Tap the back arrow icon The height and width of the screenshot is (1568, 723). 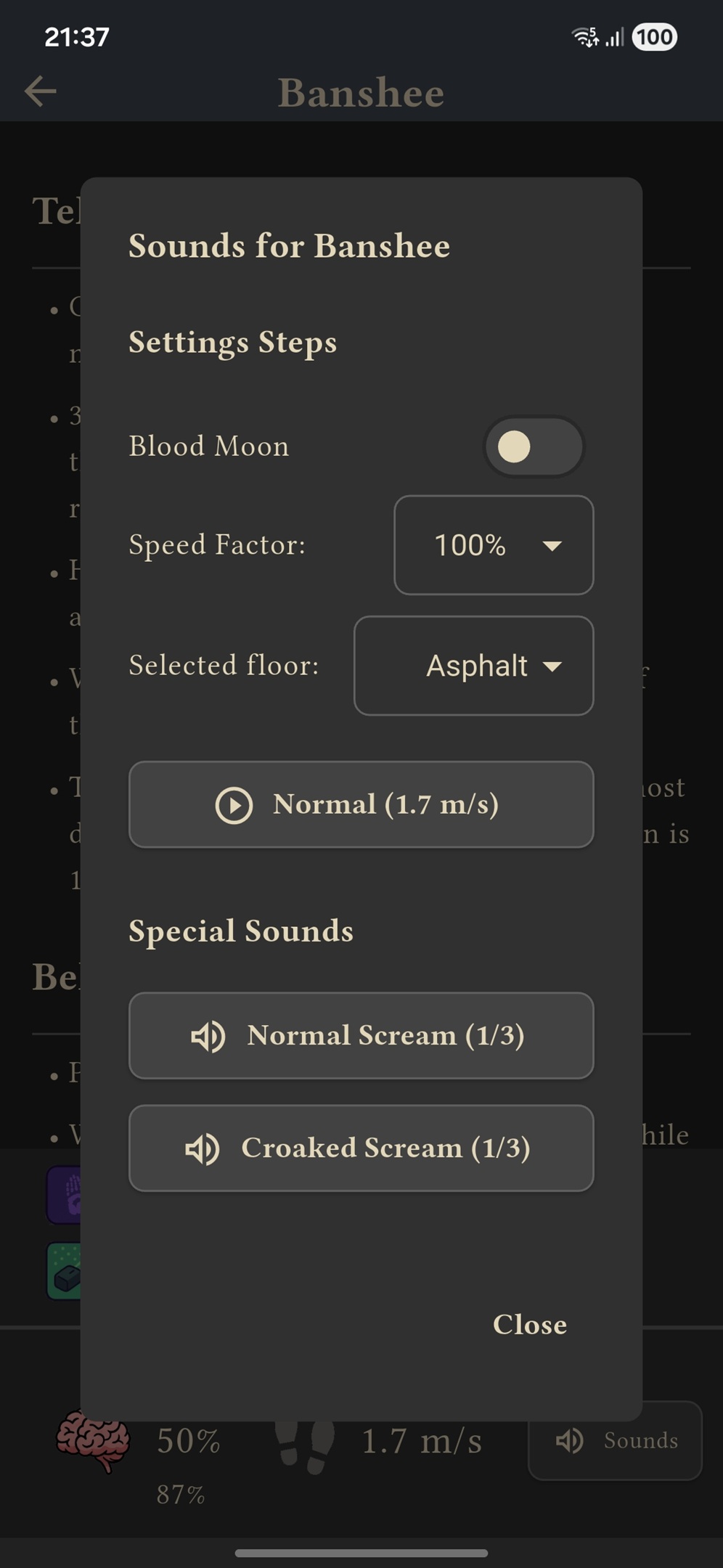tap(40, 91)
